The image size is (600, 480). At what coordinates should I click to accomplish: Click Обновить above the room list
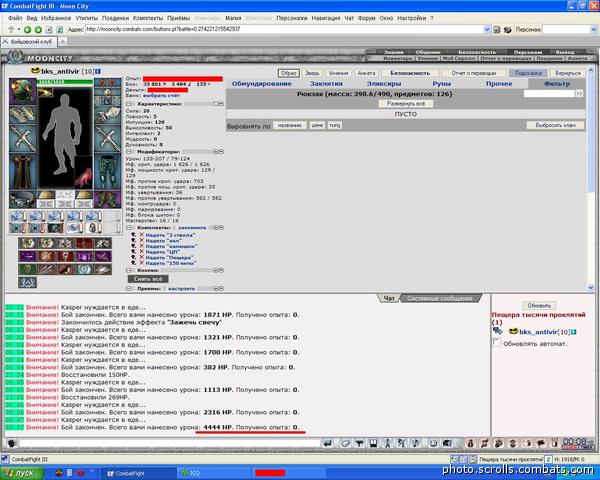pyautogui.click(x=539, y=305)
